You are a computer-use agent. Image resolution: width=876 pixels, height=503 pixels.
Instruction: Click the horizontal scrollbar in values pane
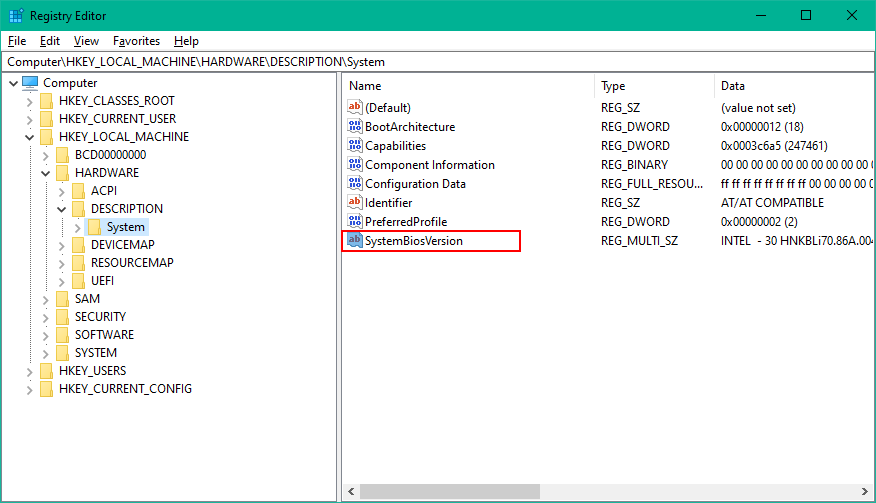pos(600,493)
